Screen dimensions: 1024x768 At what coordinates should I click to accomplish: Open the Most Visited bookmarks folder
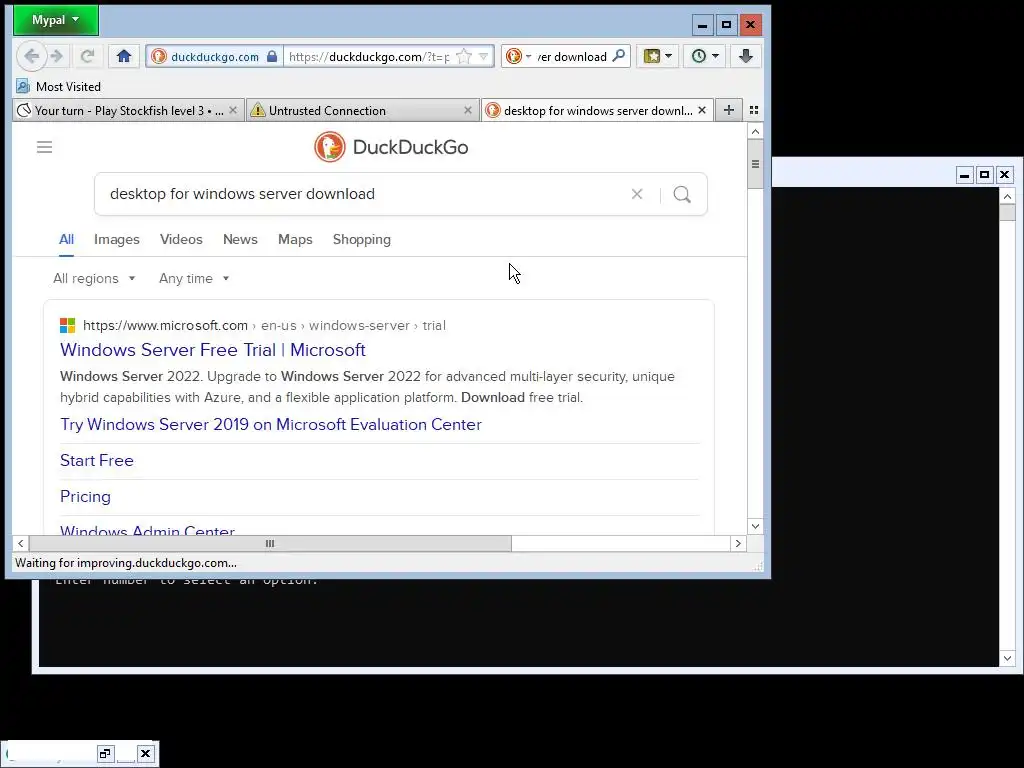[x=59, y=86]
